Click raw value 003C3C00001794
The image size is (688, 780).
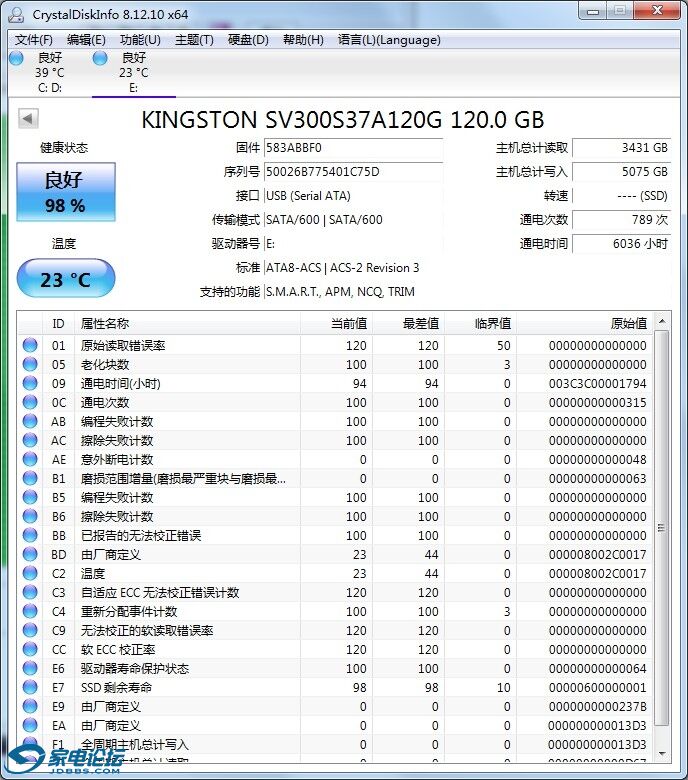(x=597, y=384)
